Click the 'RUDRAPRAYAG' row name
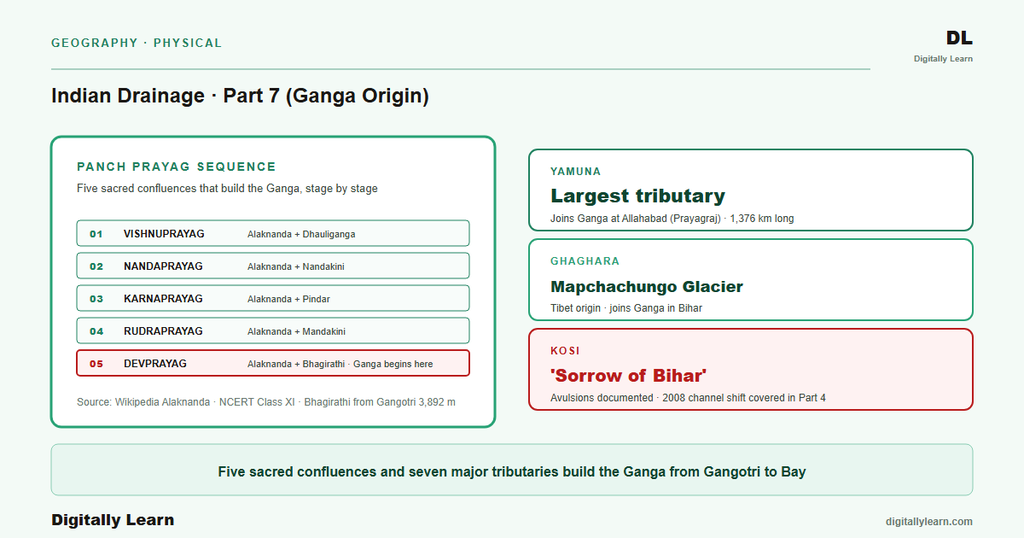Screen dimensions: 1024x538 click(163, 331)
